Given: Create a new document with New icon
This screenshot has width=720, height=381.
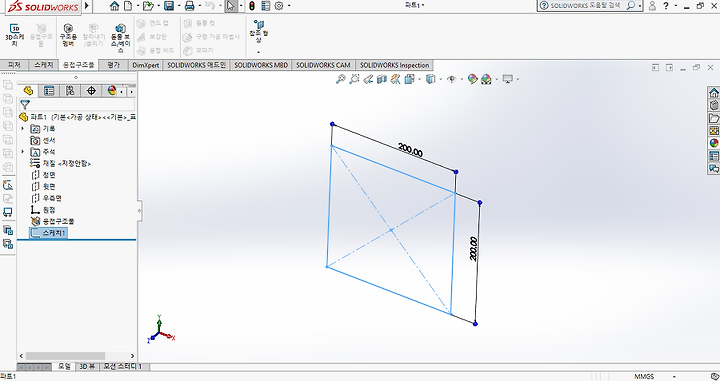Looking at the screenshot, I should click(128, 6).
